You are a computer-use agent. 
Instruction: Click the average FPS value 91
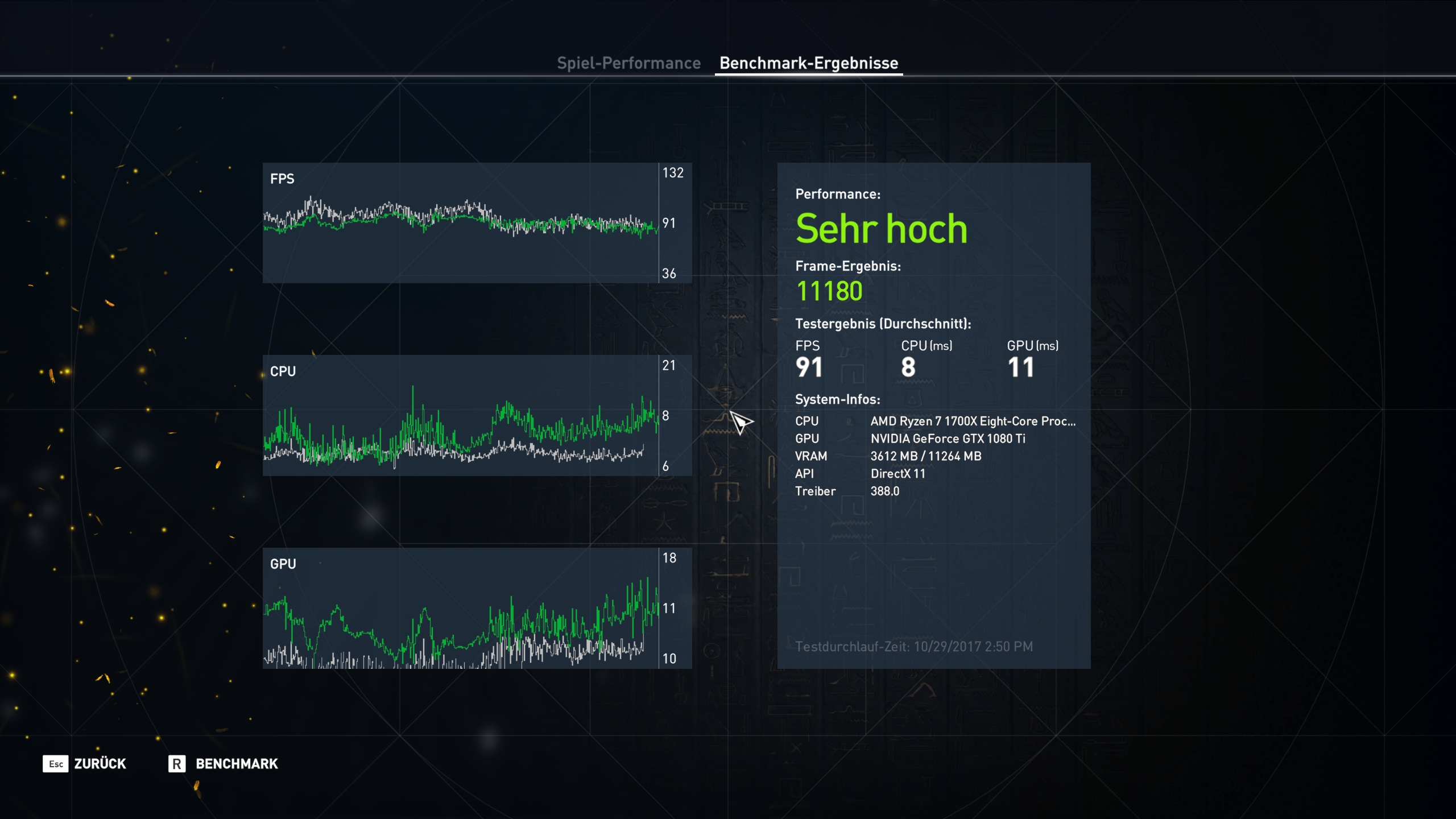pyautogui.click(x=809, y=367)
